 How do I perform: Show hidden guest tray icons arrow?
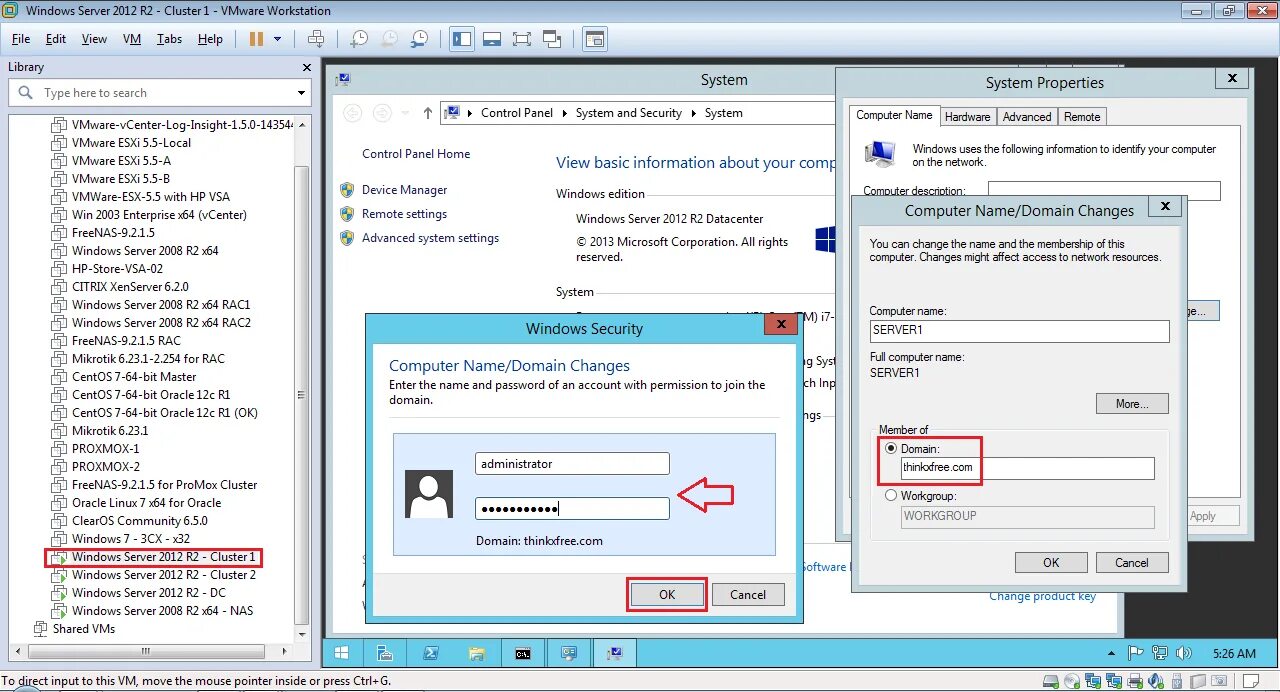coord(1111,653)
